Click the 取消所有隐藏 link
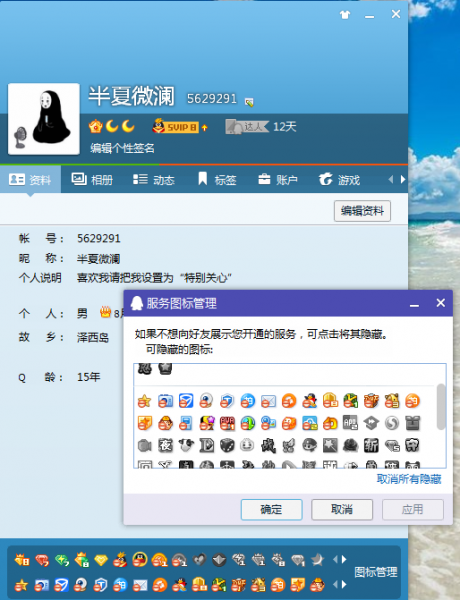The image size is (460, 600). coord(409,479)
